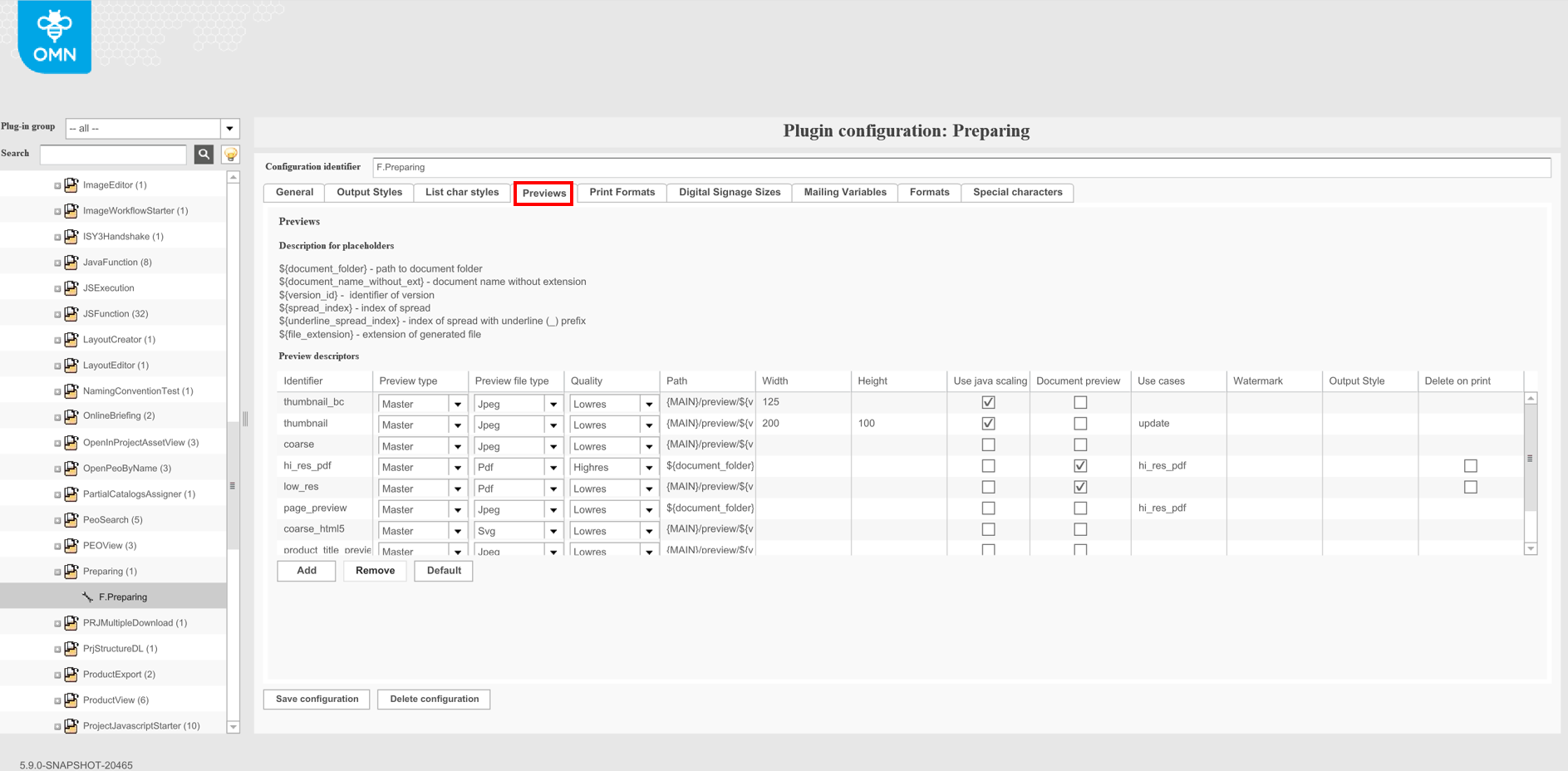Image resolution: width=1568 pixels, height=771 pixels.
Task: Click the JSFunction plugin icon
Action: point(71,313)
